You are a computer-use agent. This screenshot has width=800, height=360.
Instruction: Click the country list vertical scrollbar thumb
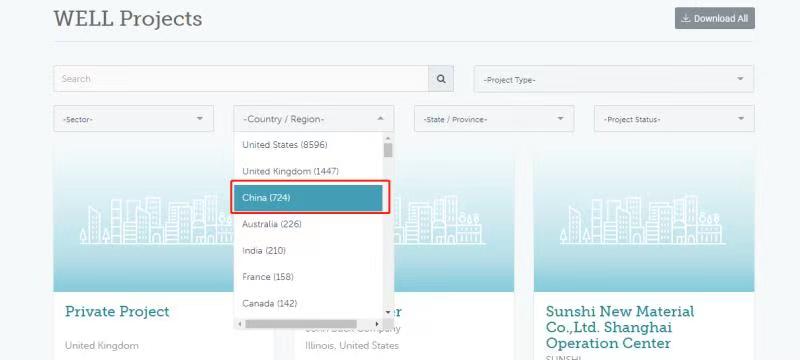tap(388, 150)
